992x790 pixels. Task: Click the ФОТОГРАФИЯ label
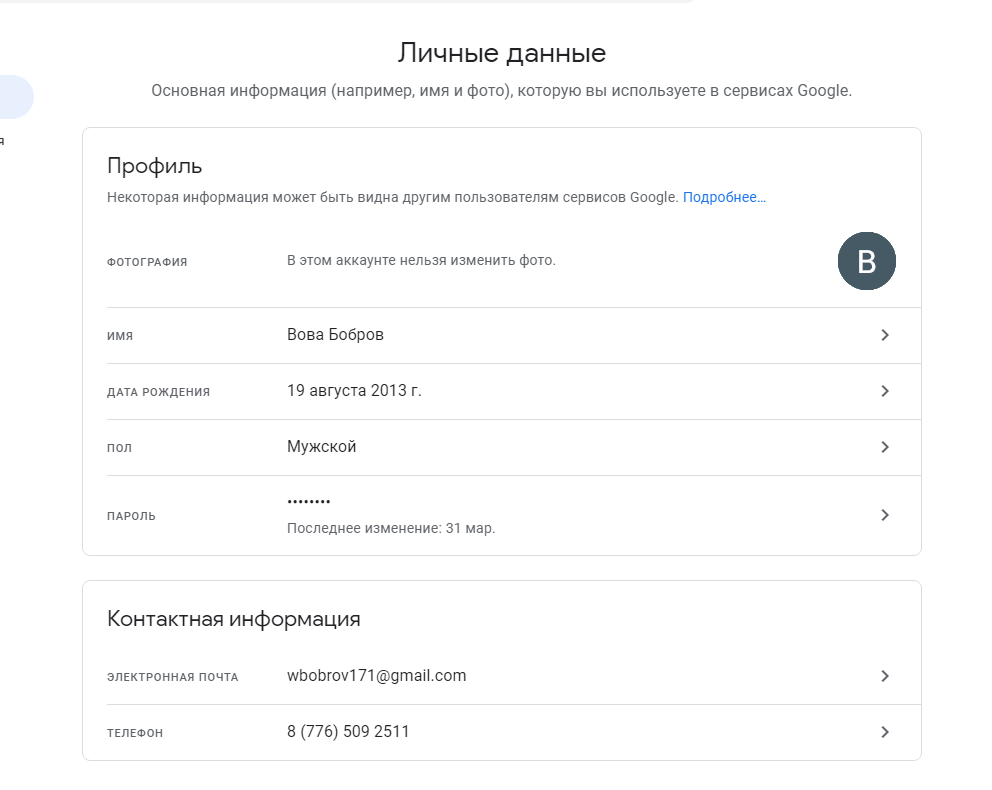(x=147, y=262)
